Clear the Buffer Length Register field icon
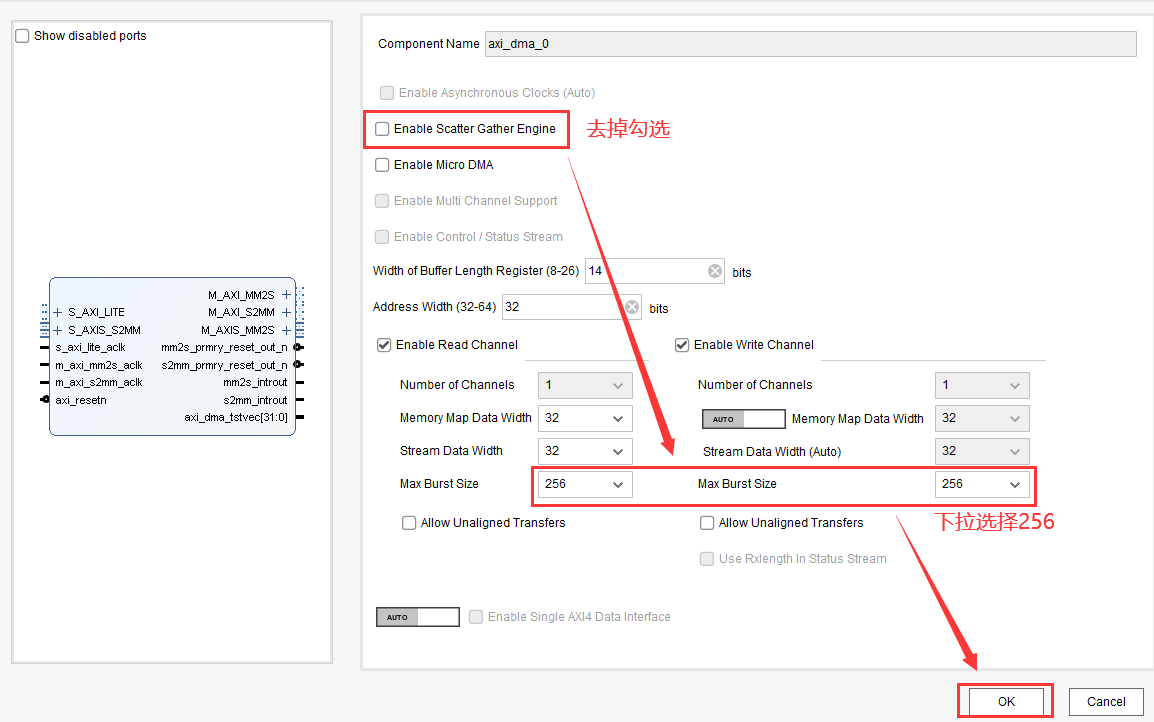Screen dimensions: 1154x722 point(715,271)
